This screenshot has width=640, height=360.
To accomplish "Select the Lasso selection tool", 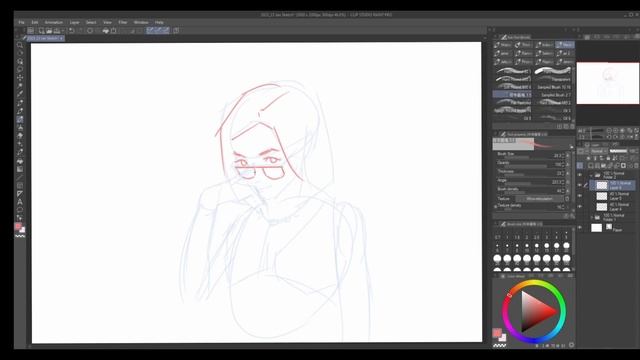I will [20, 69].
